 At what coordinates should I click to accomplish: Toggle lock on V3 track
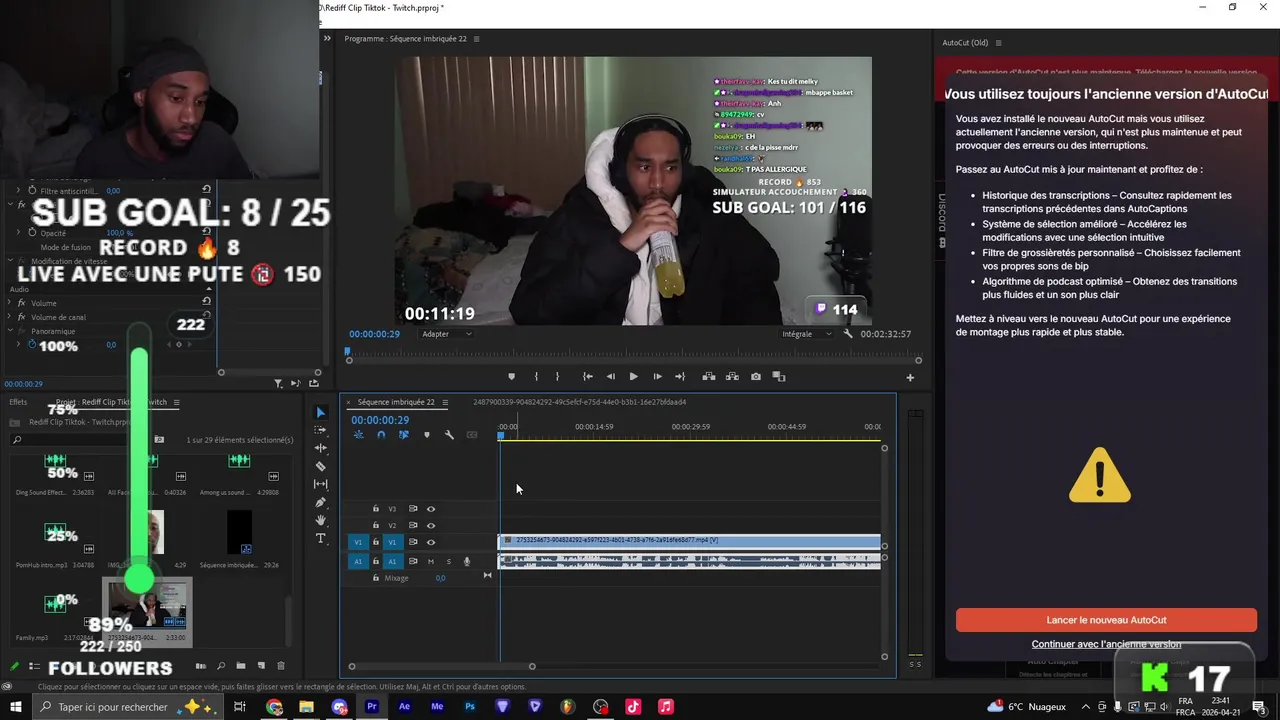point(376,509)
